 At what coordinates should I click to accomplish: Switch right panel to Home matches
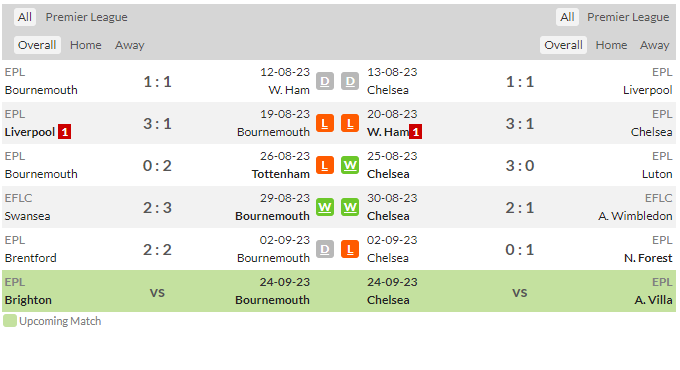pyautogui.click(x=611, y=45)
